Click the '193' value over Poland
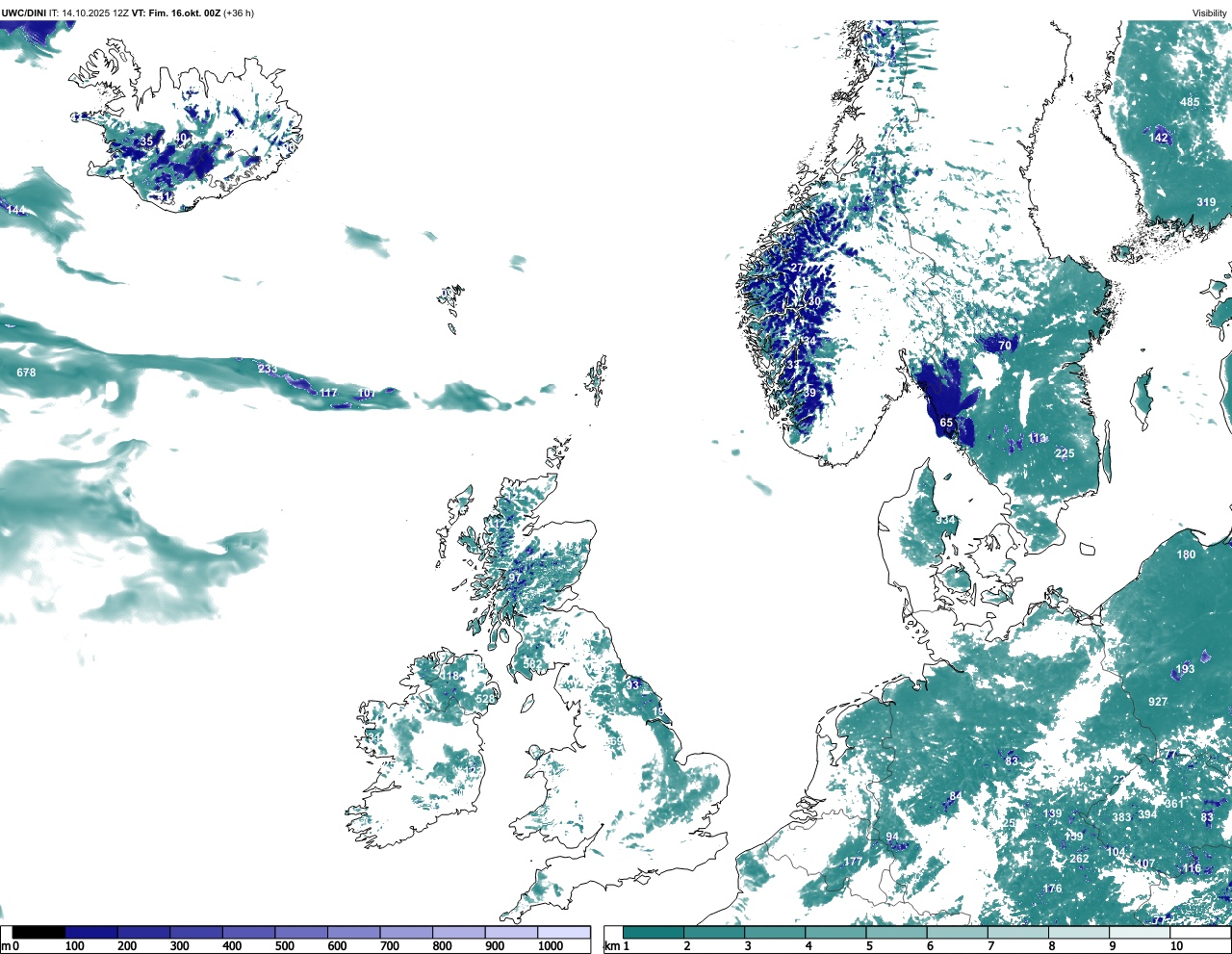Image resolution: width=1232 pixels, height=954 pixels. 1185,669
